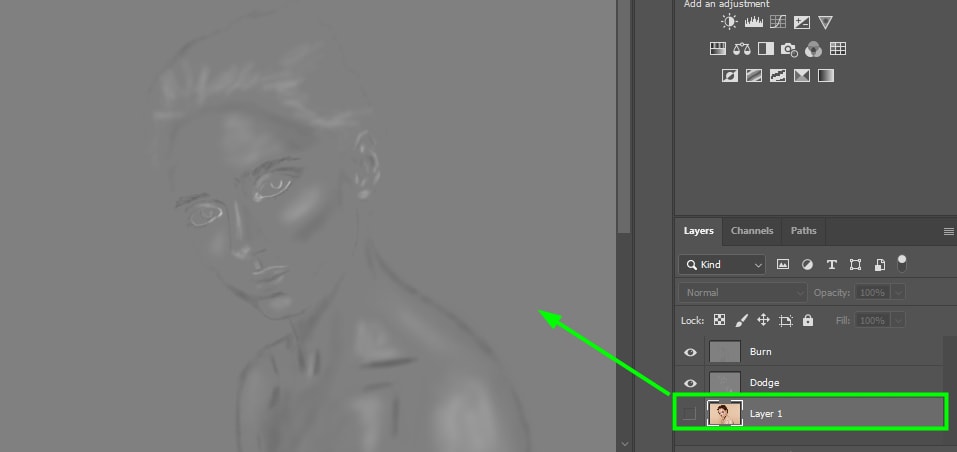Show Layer 1 using visibility box
This screenshot has height=452, width=957.
(690, 414)
